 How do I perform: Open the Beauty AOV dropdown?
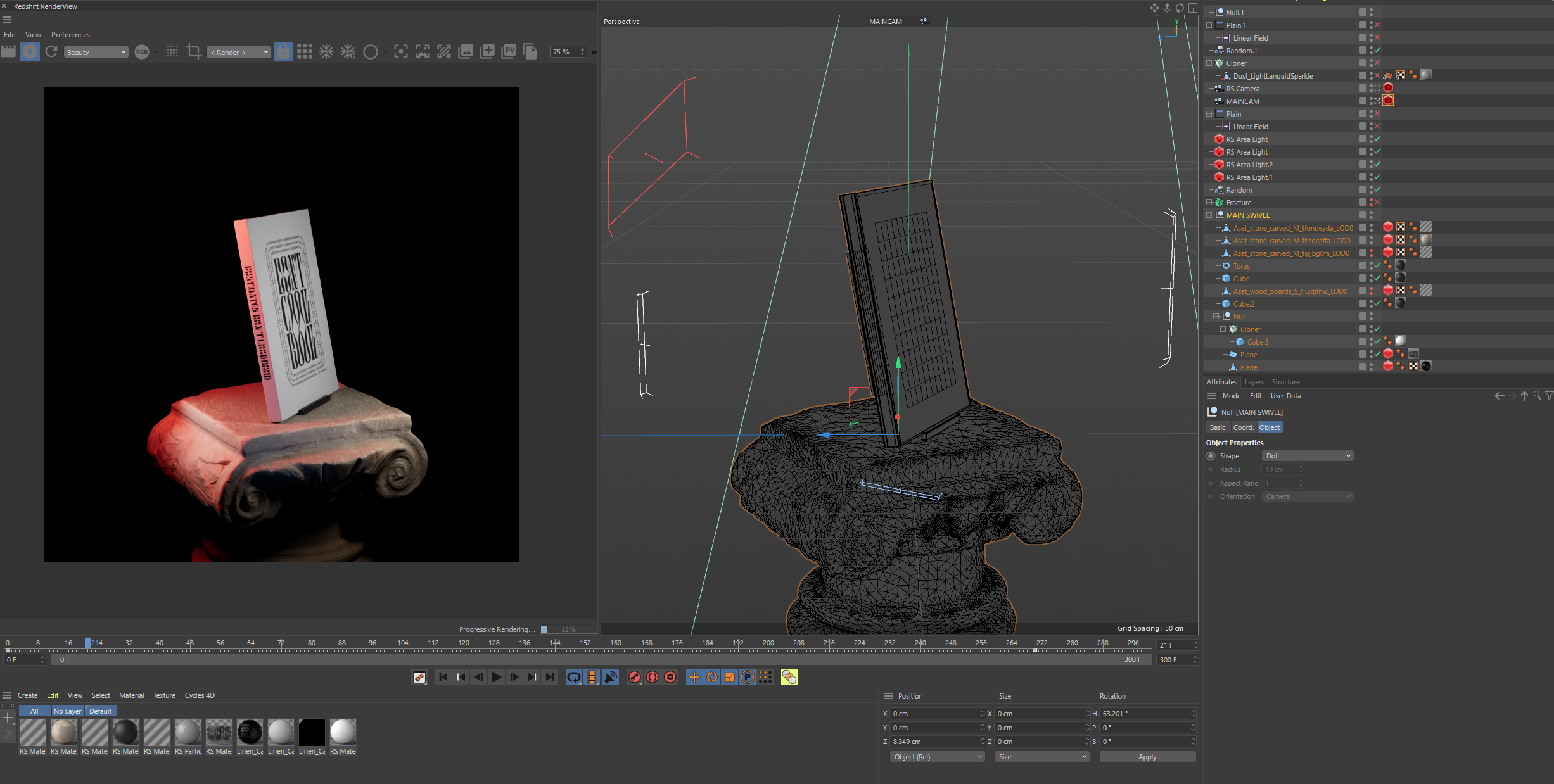click(96, 53)
